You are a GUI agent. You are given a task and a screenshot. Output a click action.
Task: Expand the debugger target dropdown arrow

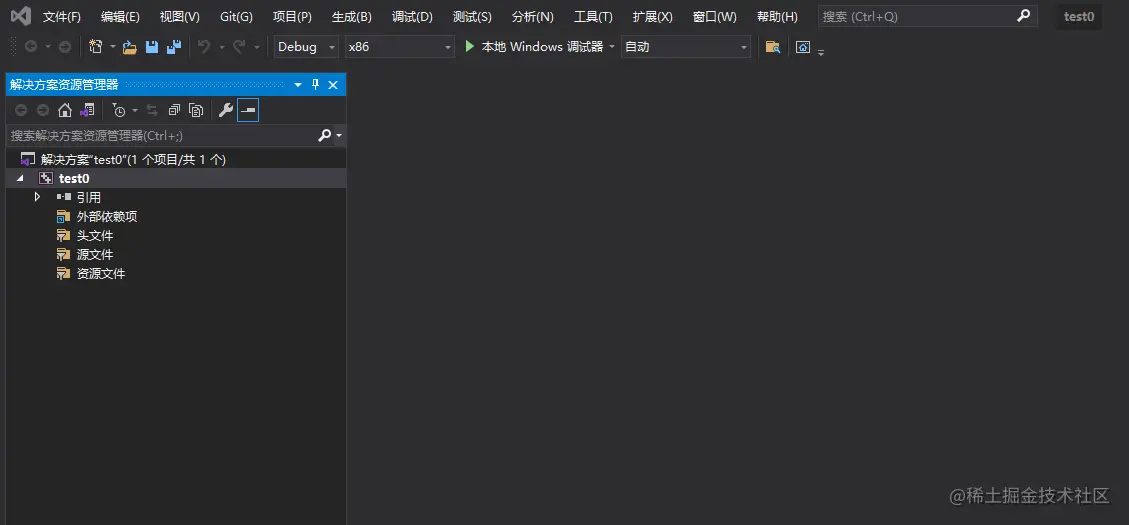click(612, 47)
